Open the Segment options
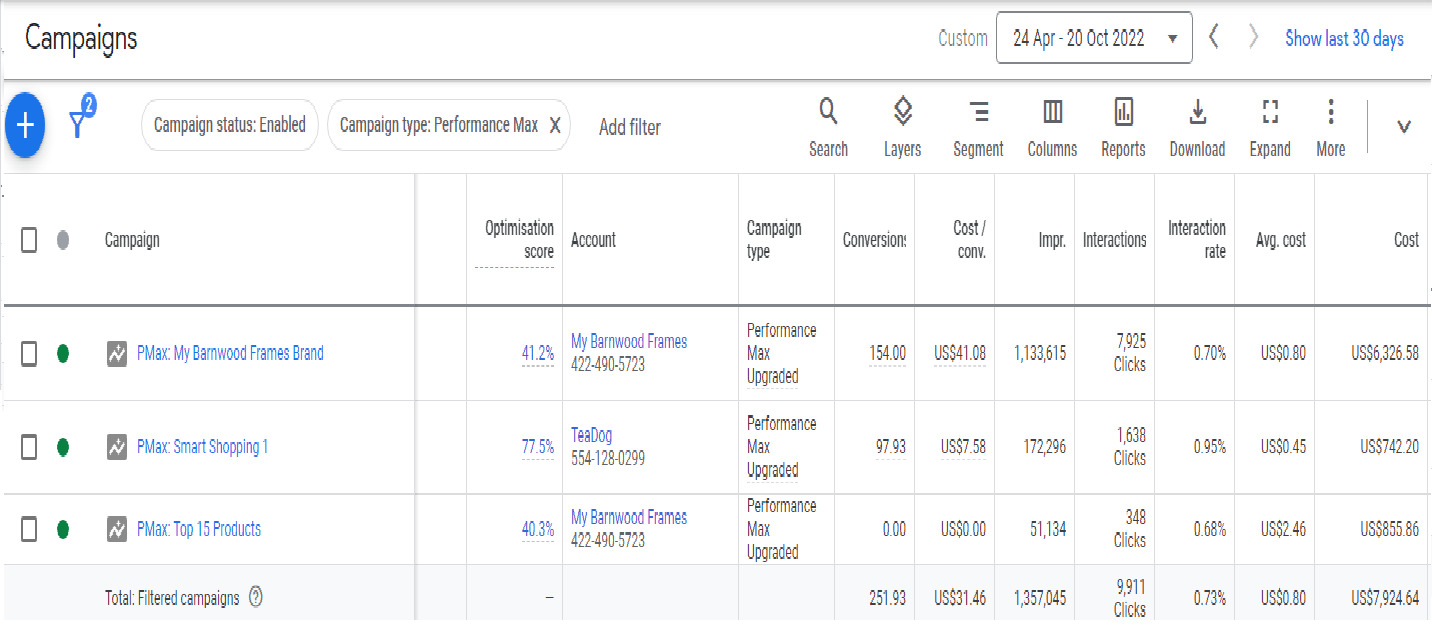Screen dimensions: 1432x626 (x=978, y=127)
